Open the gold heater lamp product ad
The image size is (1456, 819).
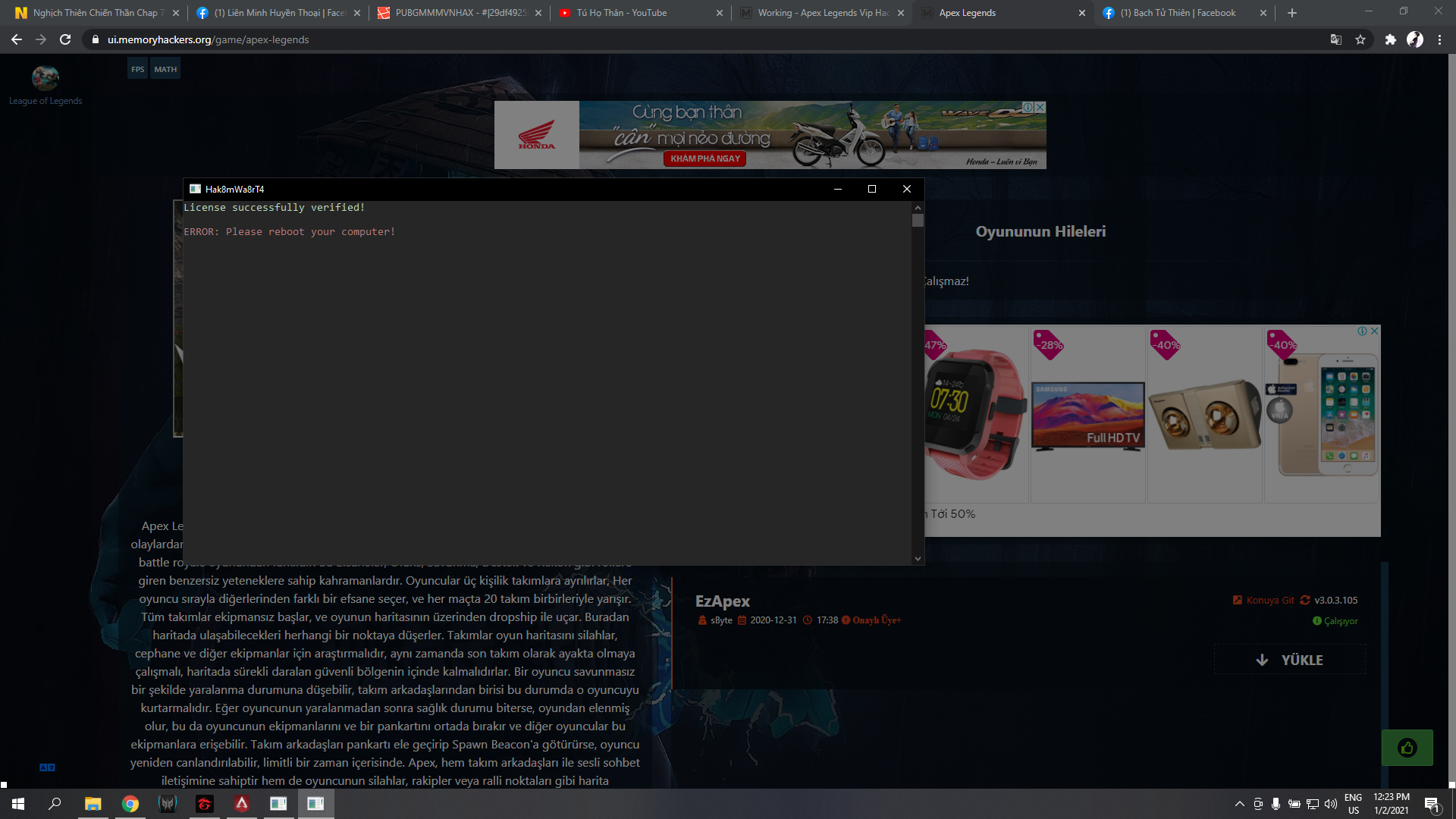(1204, 414)
